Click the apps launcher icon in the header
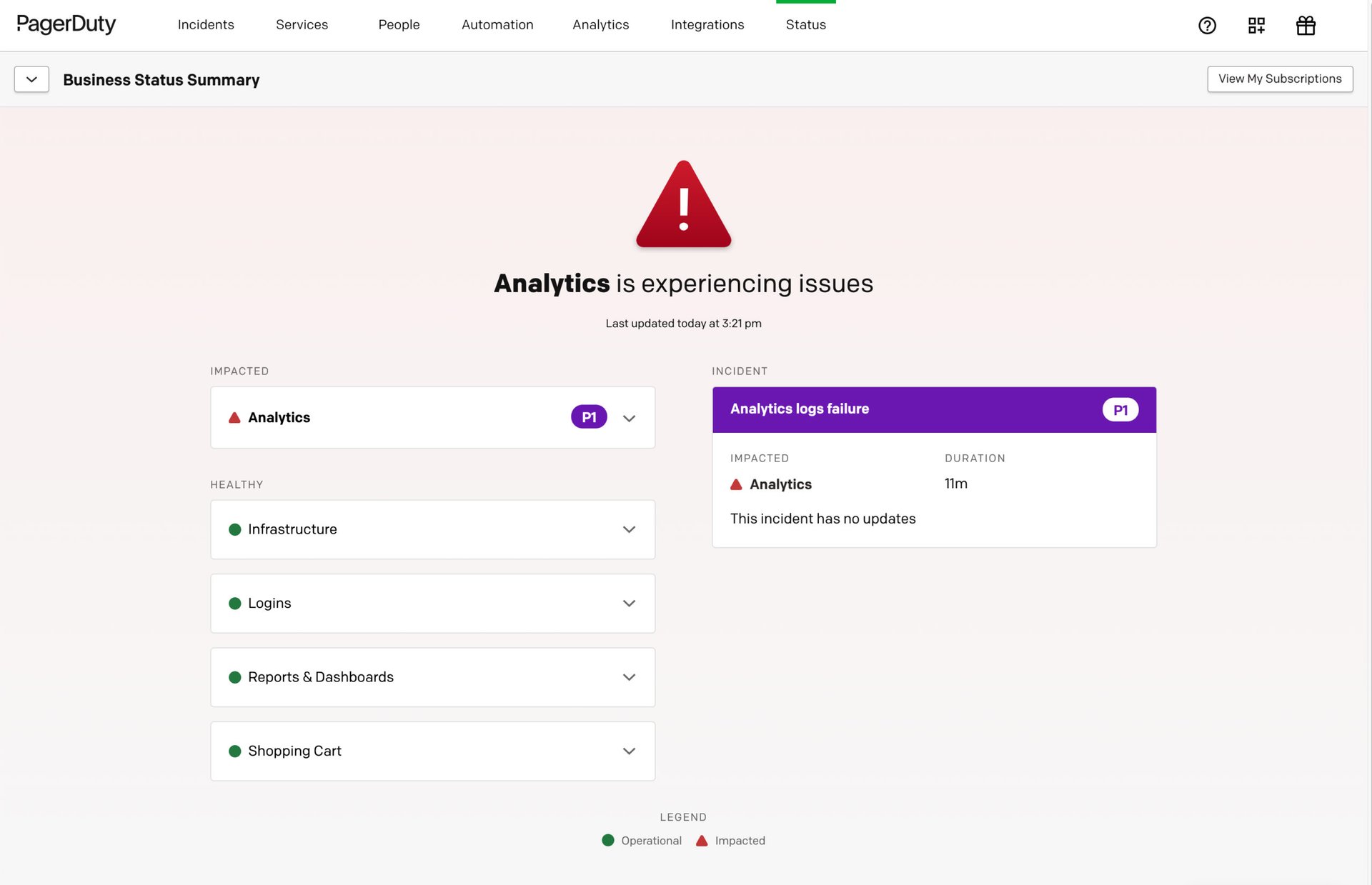The height and width of the screenshot is (885, 1372). pyautogui.click(x=1256, y=25)
